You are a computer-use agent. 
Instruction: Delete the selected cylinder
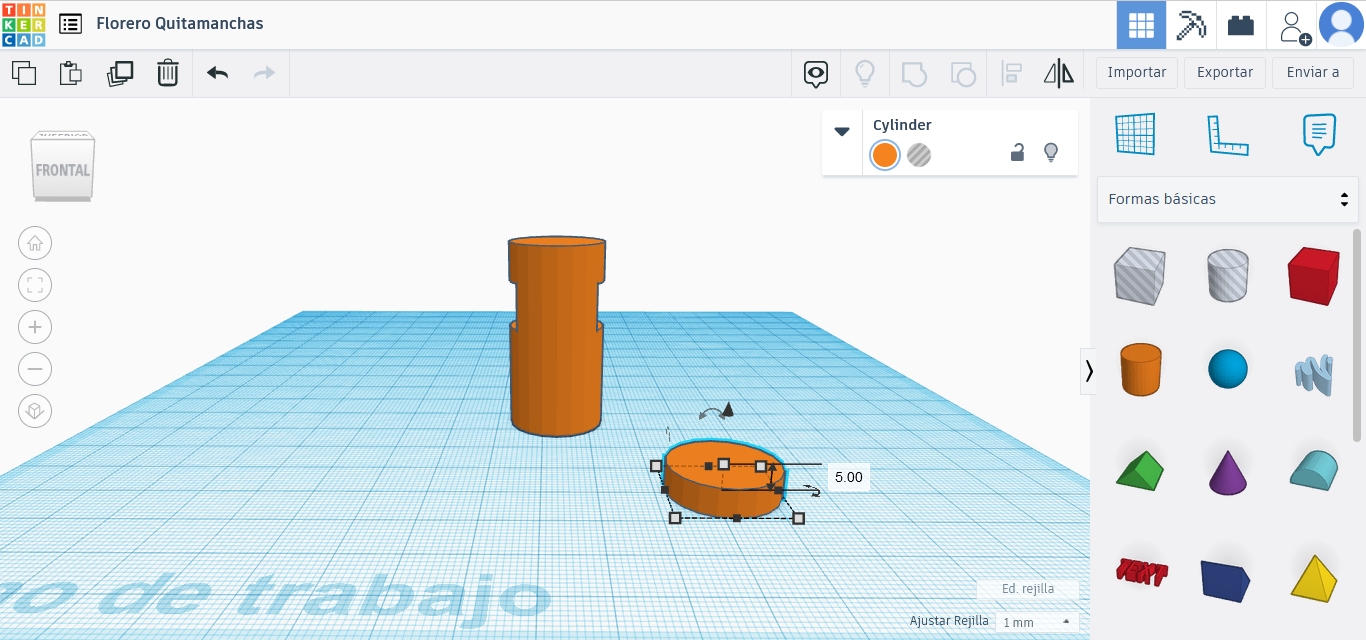[x=167, y=73]
